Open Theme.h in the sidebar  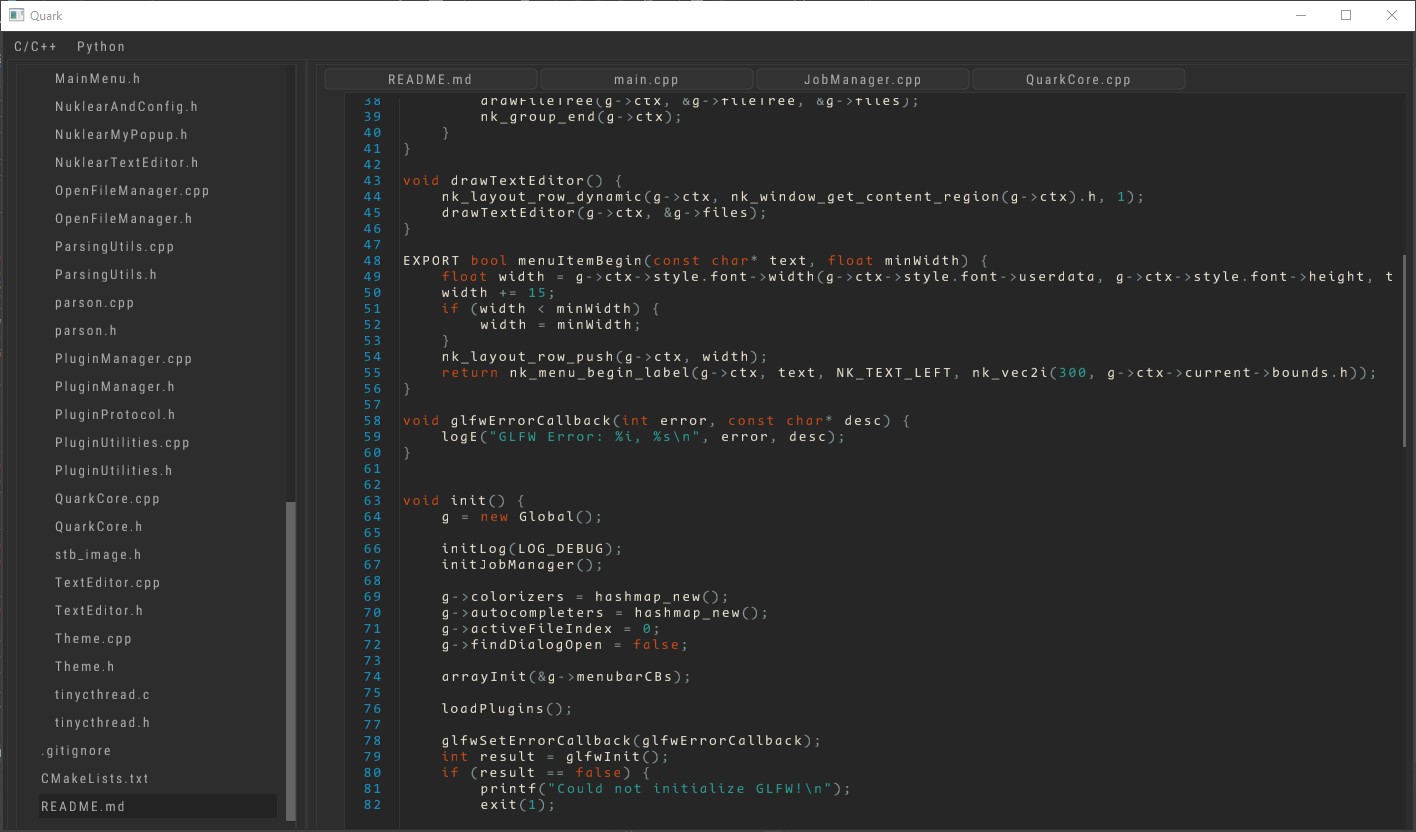click(x=84, y=666)
